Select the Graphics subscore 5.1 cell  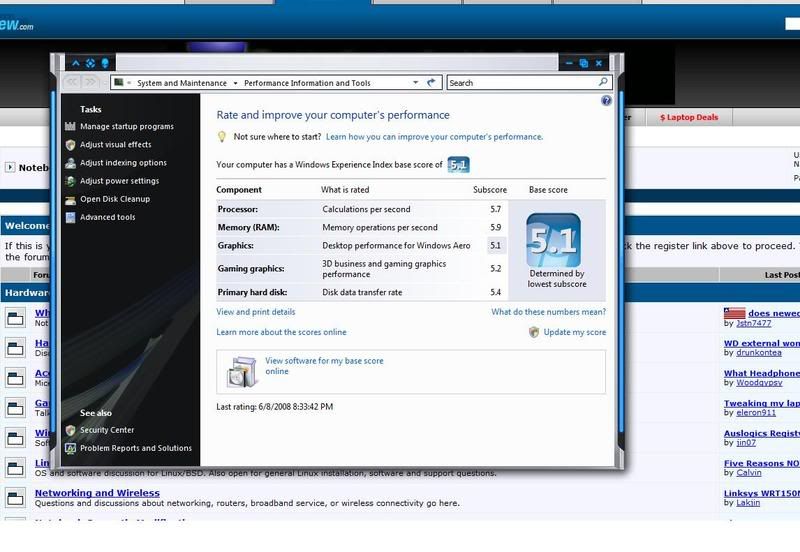point(495,245)
